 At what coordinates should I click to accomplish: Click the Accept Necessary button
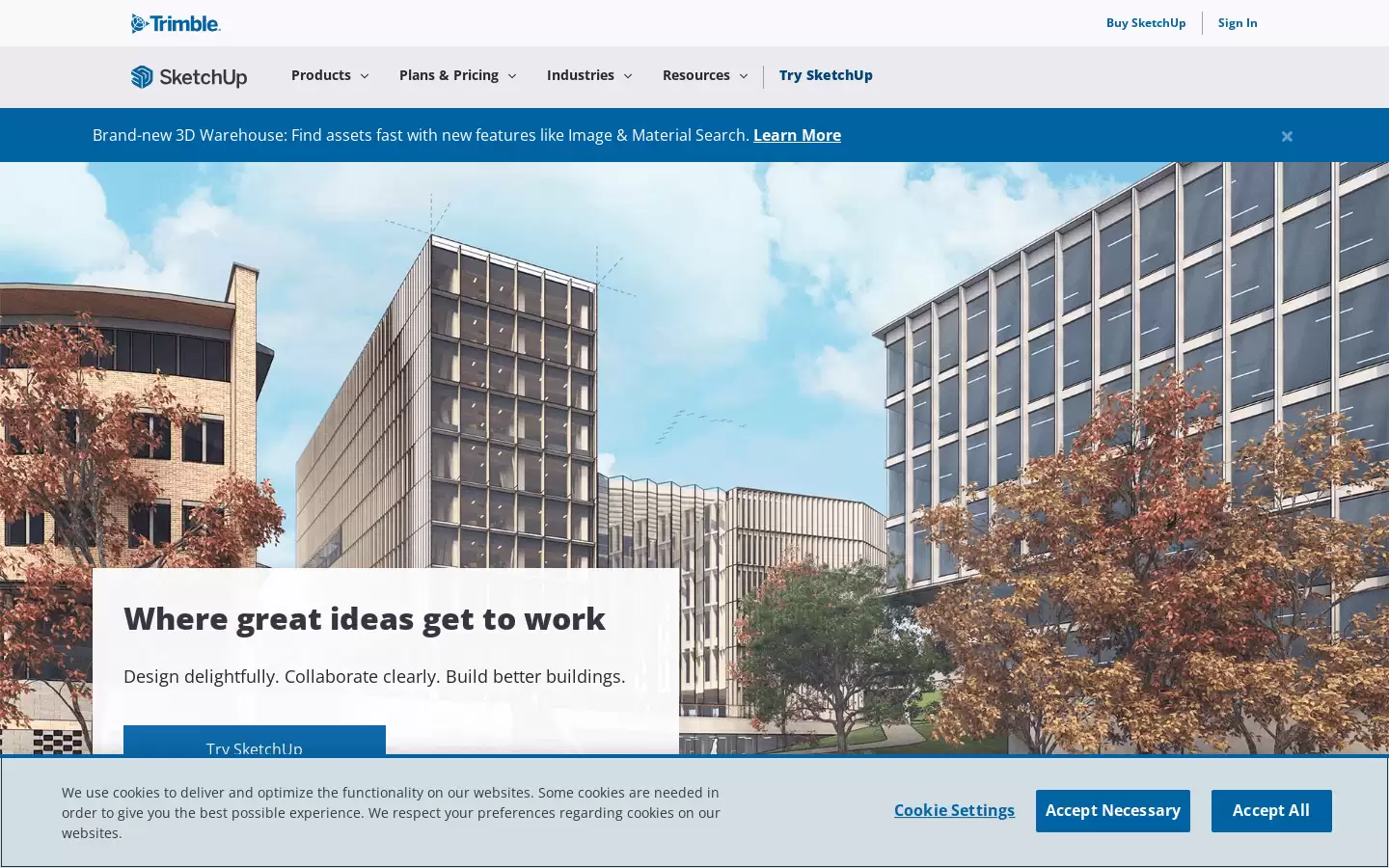pos(1113,811)
